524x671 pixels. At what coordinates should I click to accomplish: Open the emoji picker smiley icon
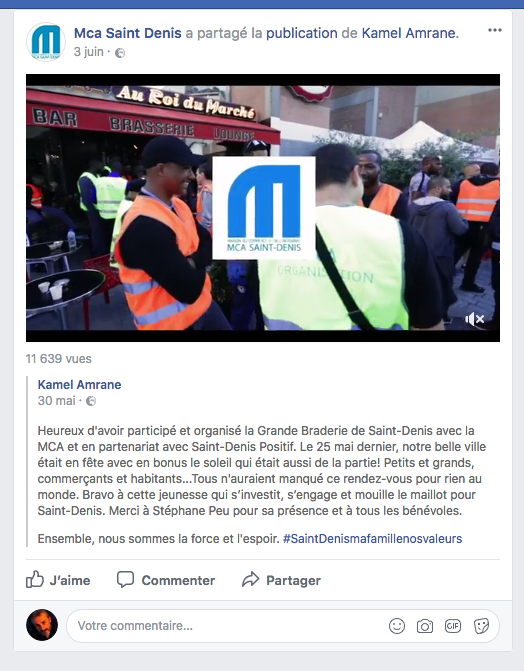click(x=397, y=626)
